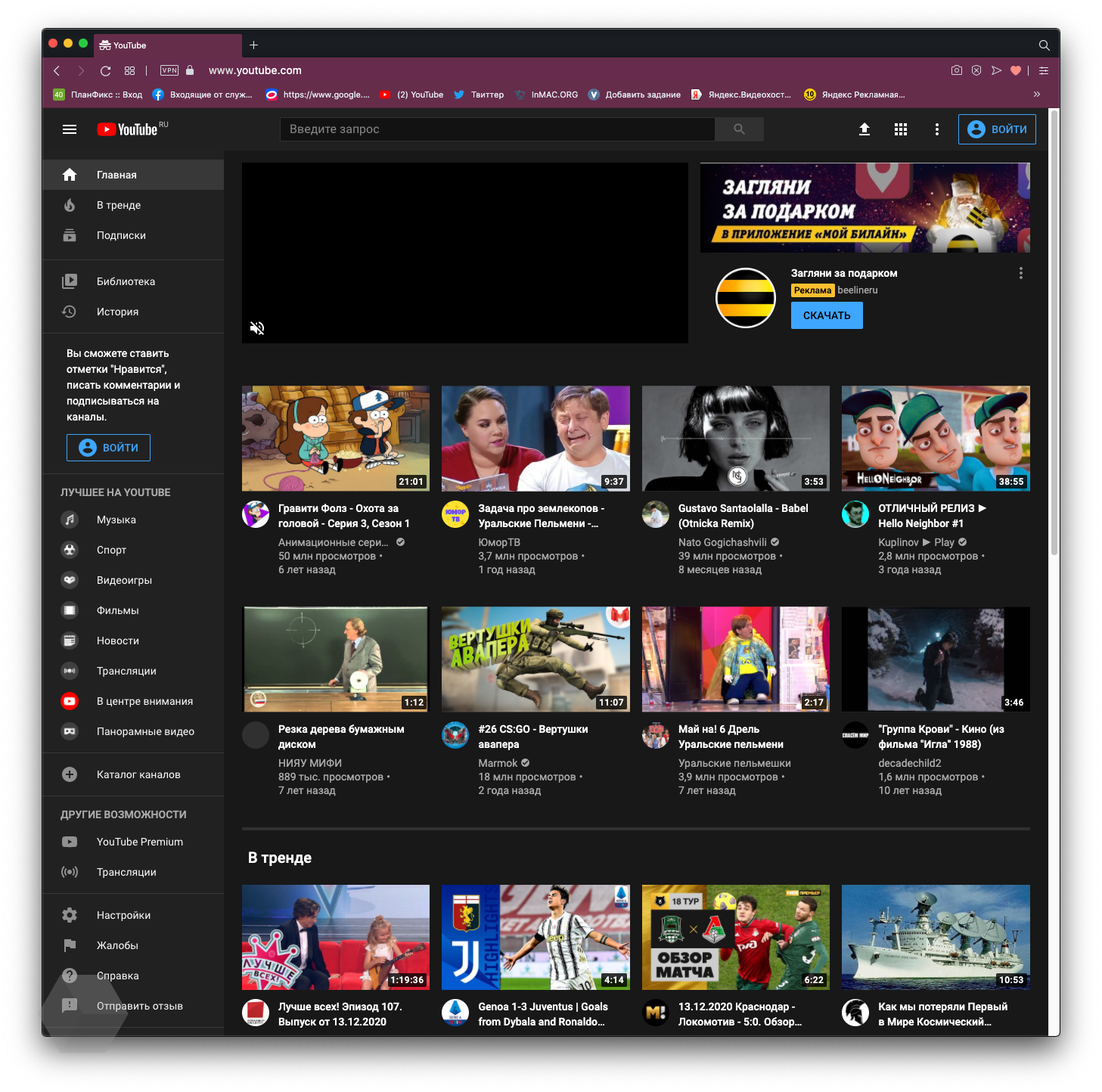This screenshot has height=1092, width=1102.
Task: Open the speed dial grid icon
Action: (x=130, y=70)
